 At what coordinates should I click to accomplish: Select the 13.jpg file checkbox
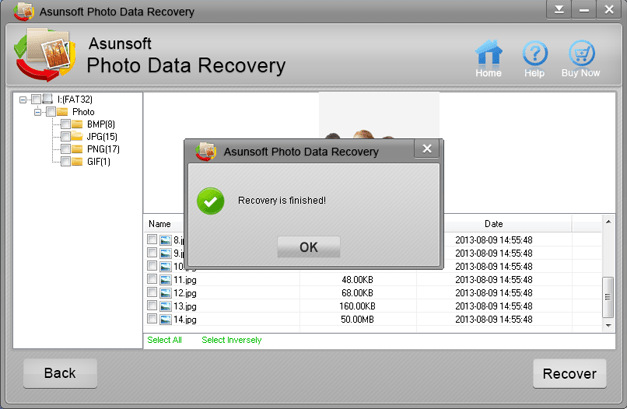click(152, 305)
